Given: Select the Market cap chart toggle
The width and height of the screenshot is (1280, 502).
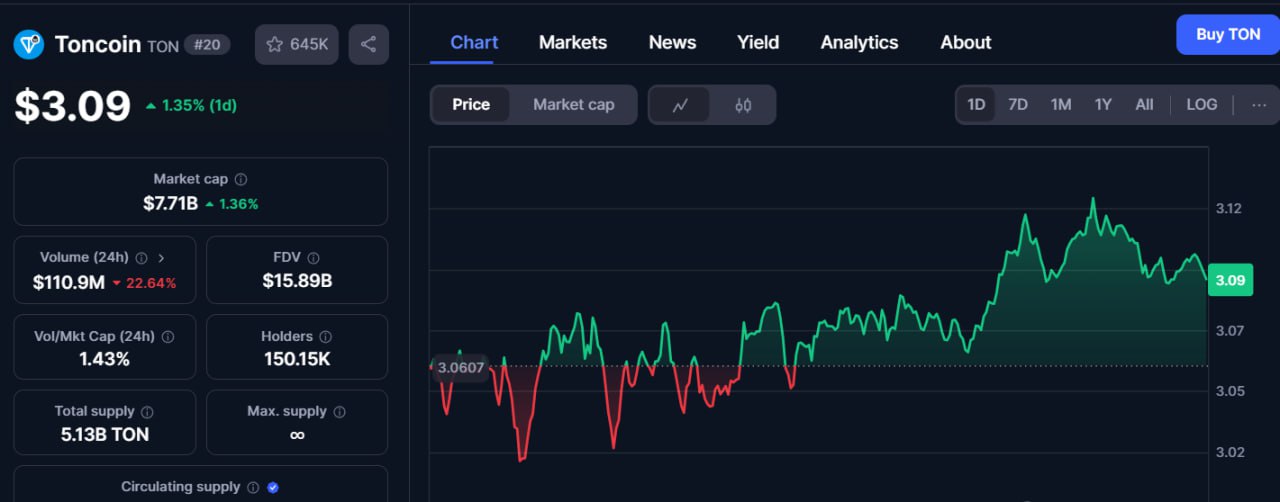Looking at the screenshot, I should (x=573, y=105).
